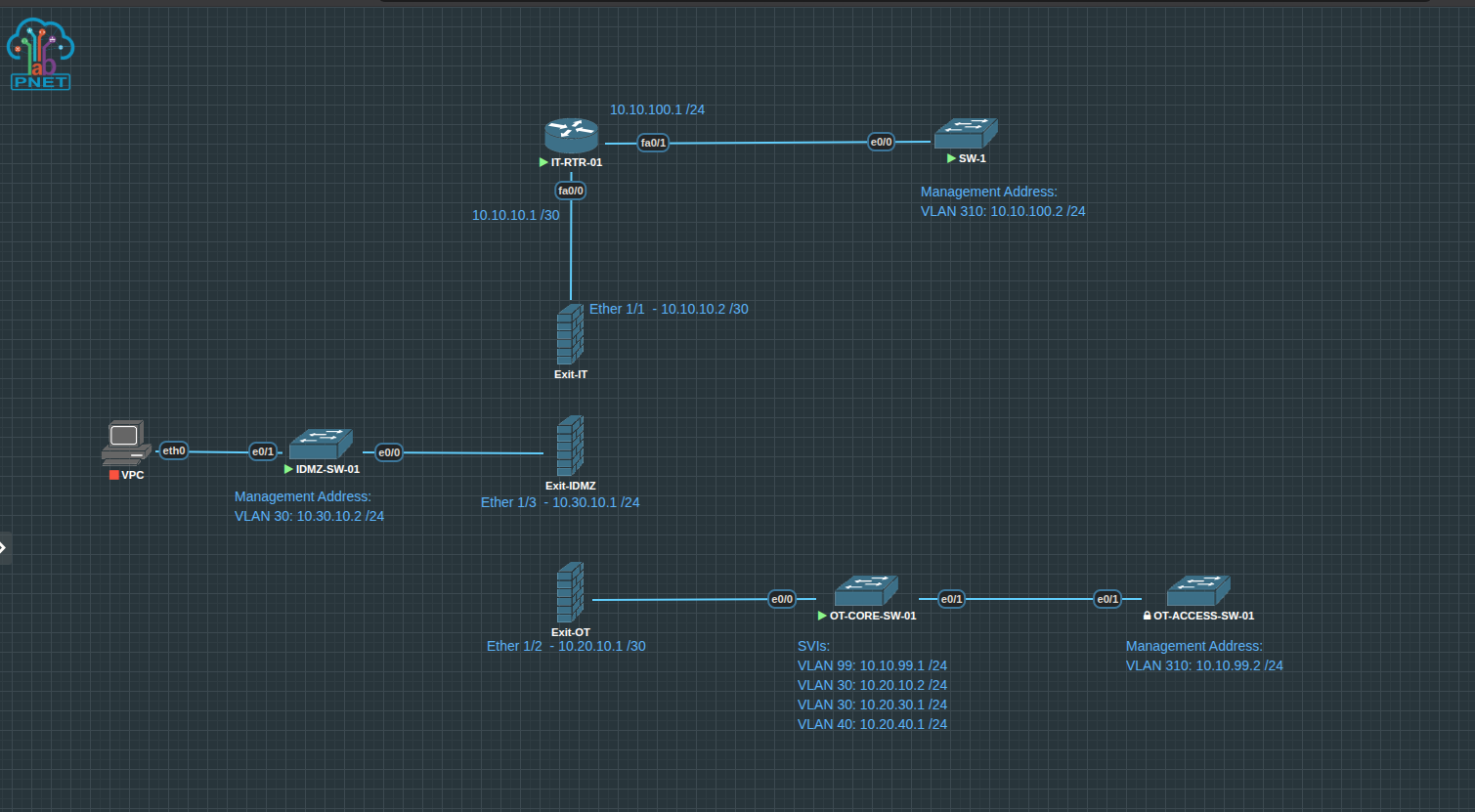Select the OT-ACCESS-SW-01 switch icon
Screen dimensions: 1475x812
[x=1198, y=591]
